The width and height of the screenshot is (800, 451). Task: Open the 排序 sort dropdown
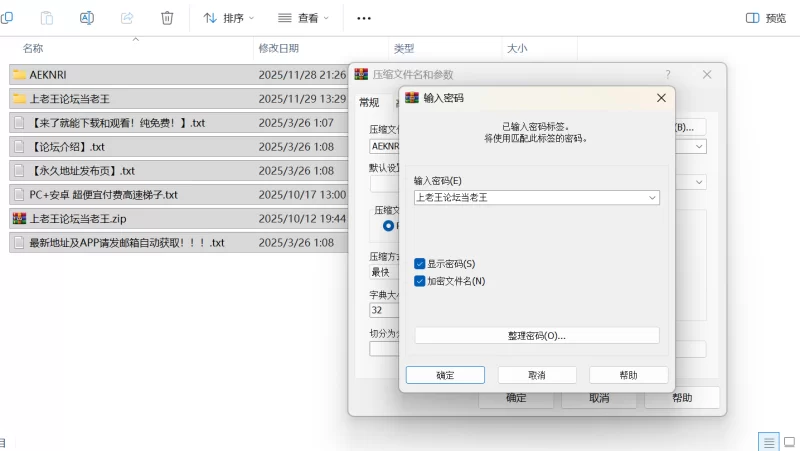(x=229, y=18)
